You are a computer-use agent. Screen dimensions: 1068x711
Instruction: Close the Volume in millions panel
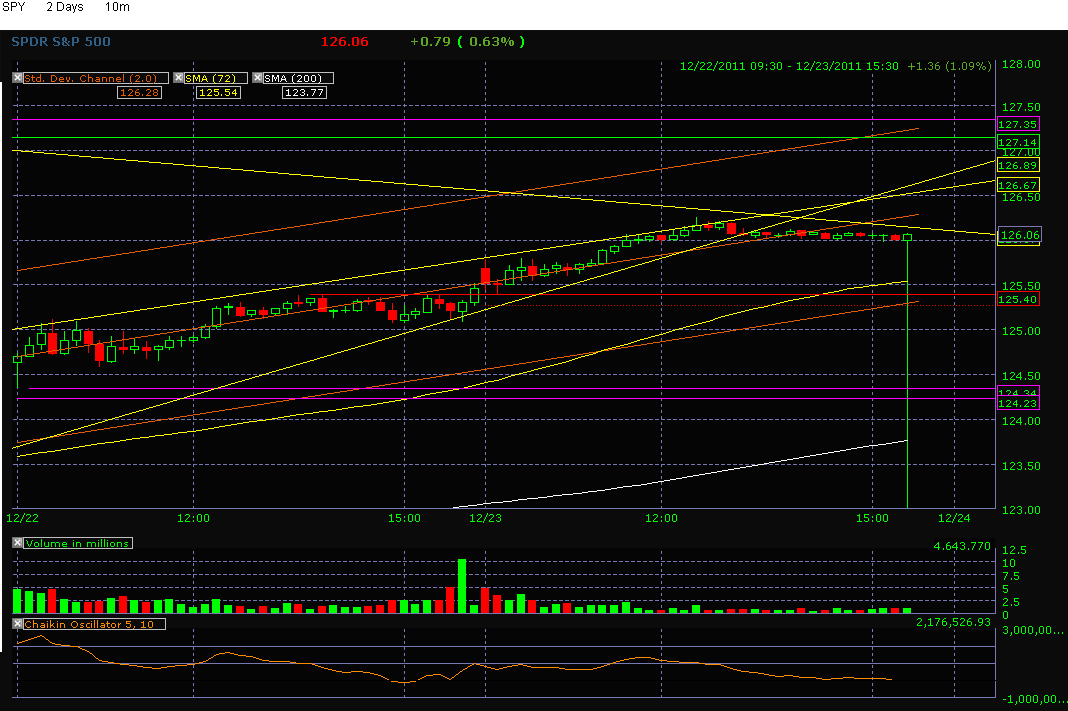(18, 543)
